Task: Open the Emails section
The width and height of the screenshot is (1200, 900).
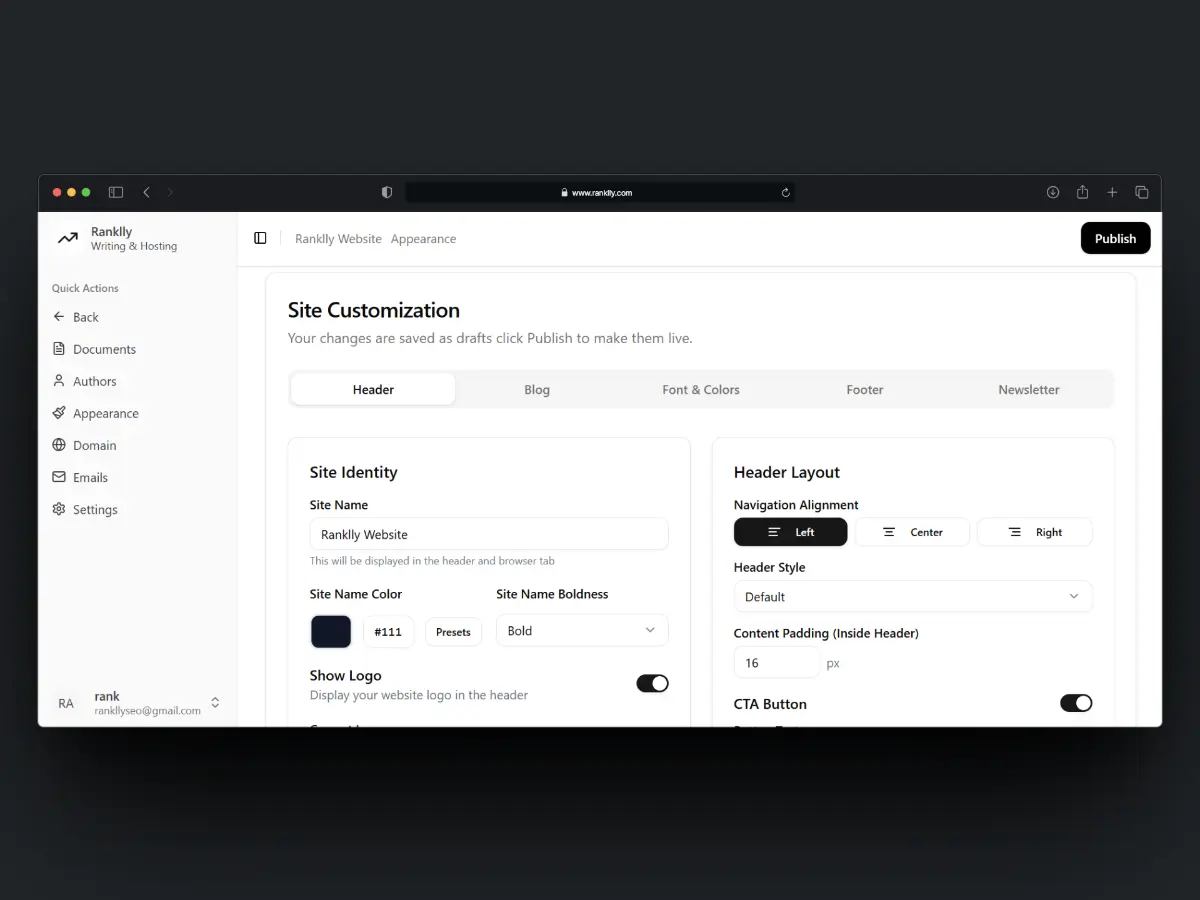Action: pos(88,477)
